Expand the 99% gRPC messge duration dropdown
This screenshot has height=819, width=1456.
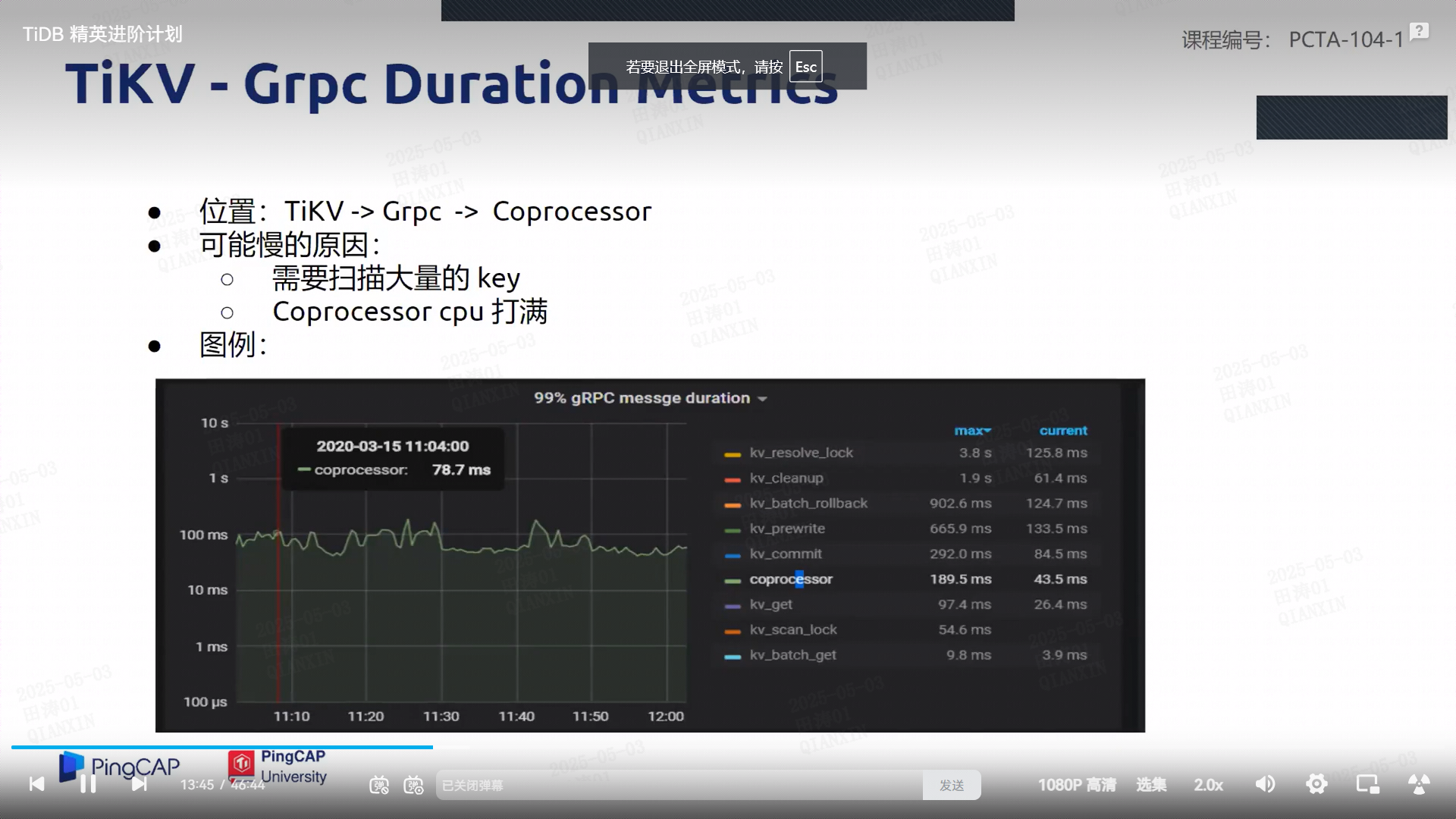point(650,398)
